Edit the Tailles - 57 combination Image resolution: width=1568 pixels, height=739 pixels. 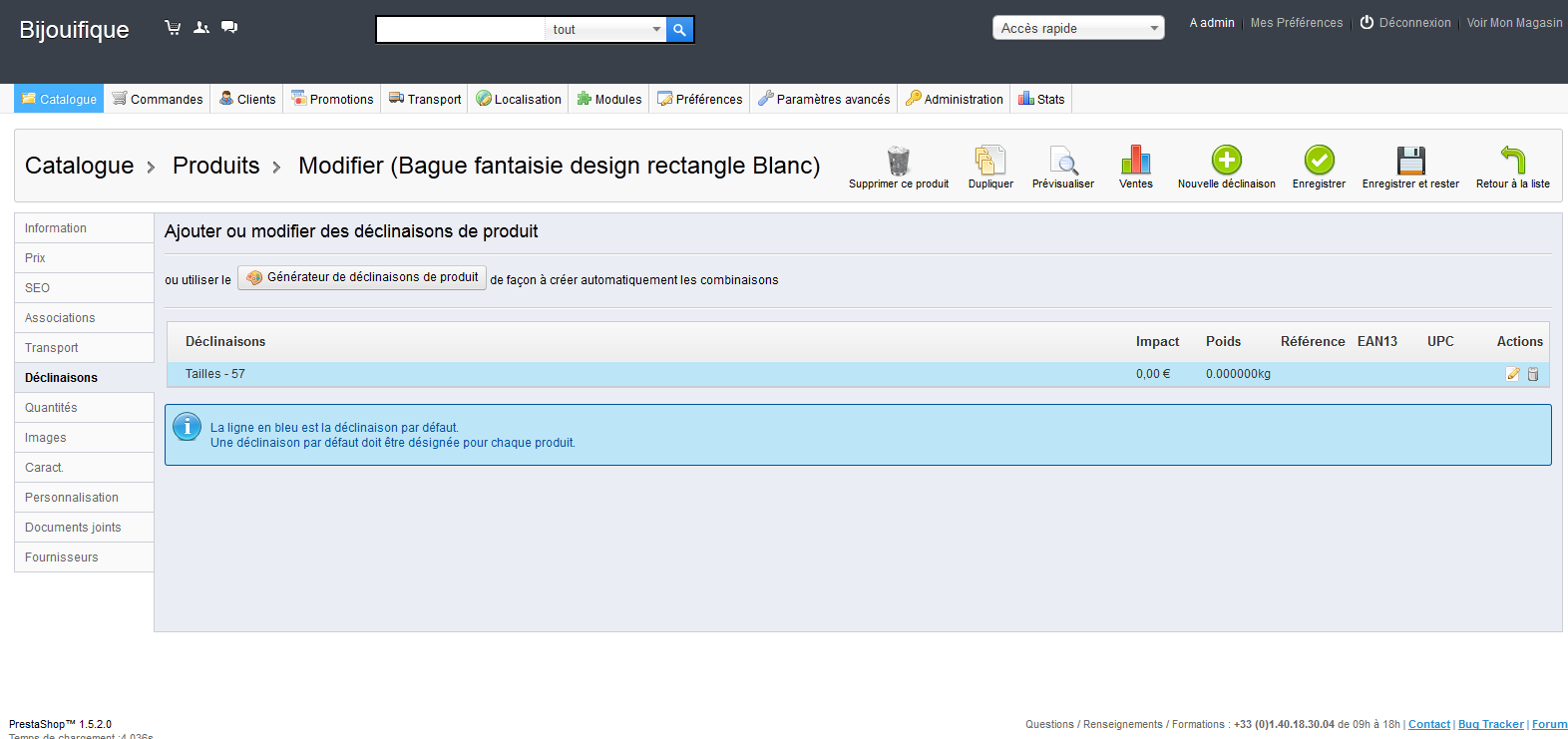(x=1513, y=374)
